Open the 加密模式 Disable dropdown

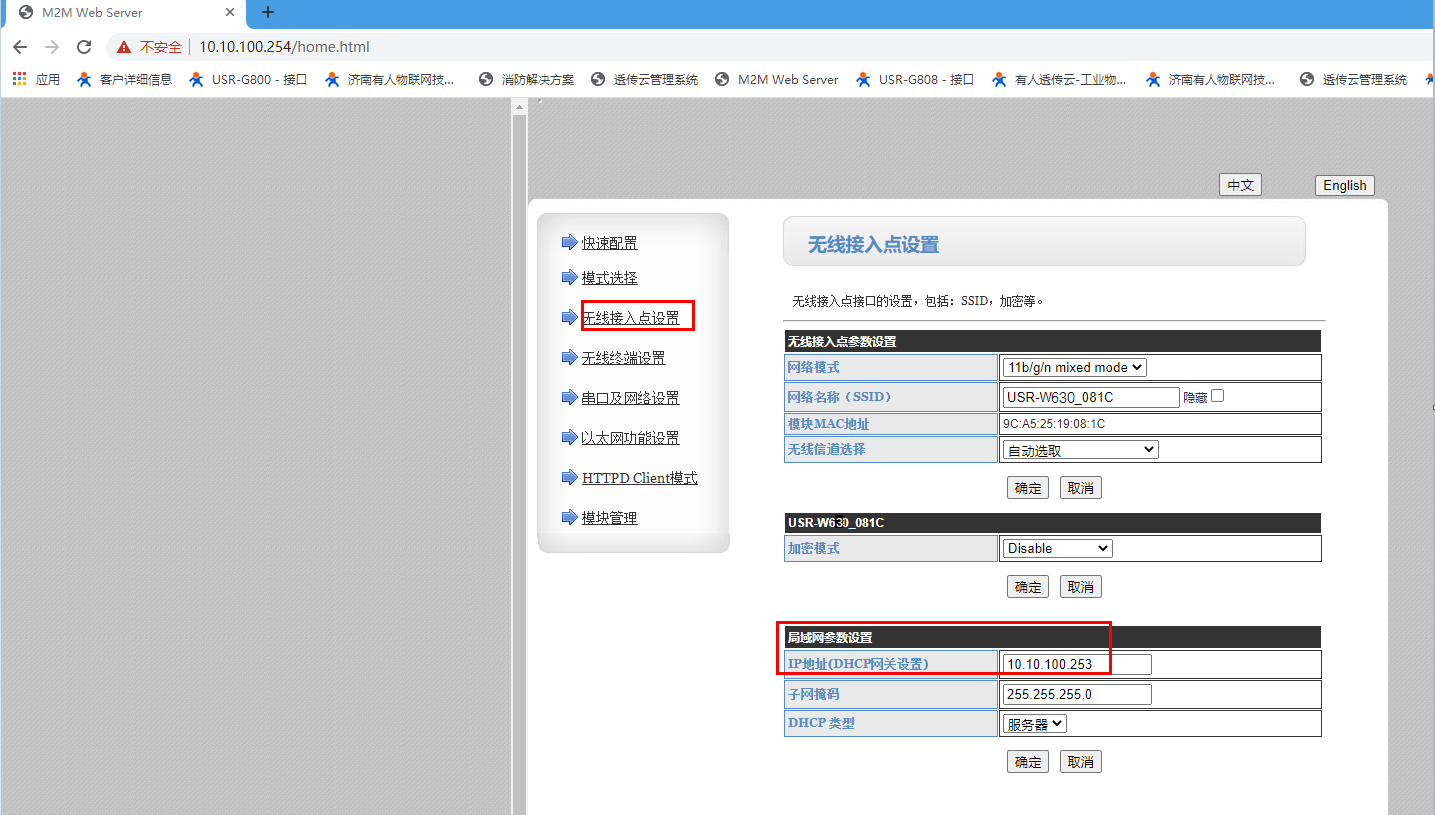coord(1057,548)
